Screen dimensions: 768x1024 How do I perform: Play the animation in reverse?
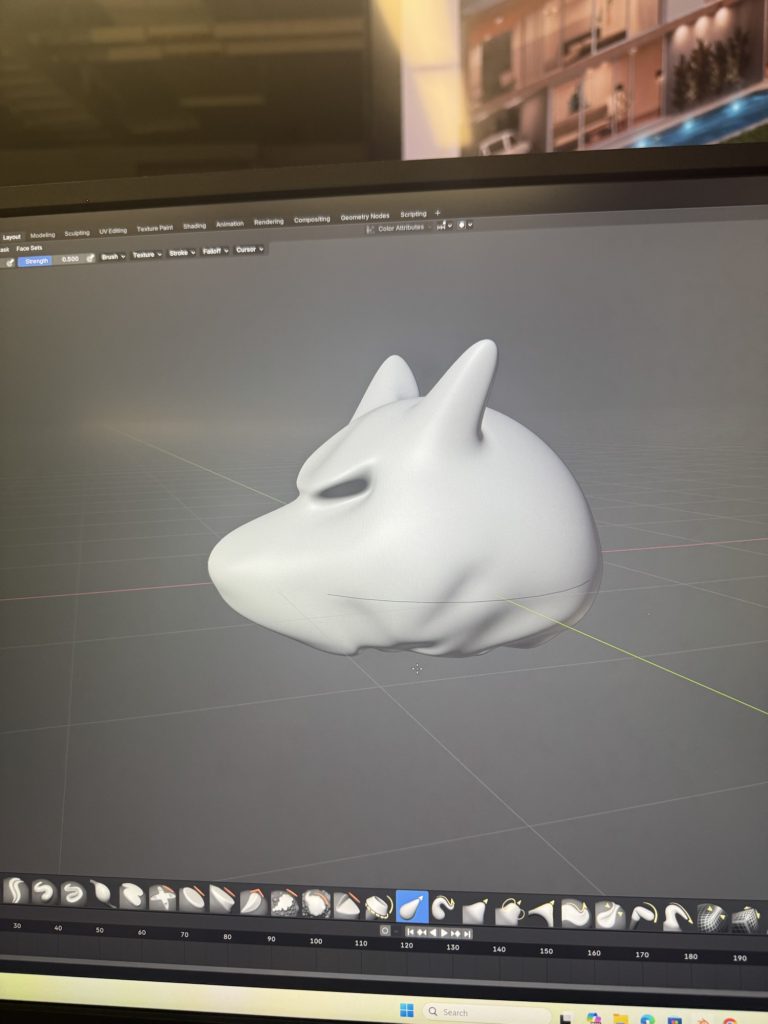[432, 933]
